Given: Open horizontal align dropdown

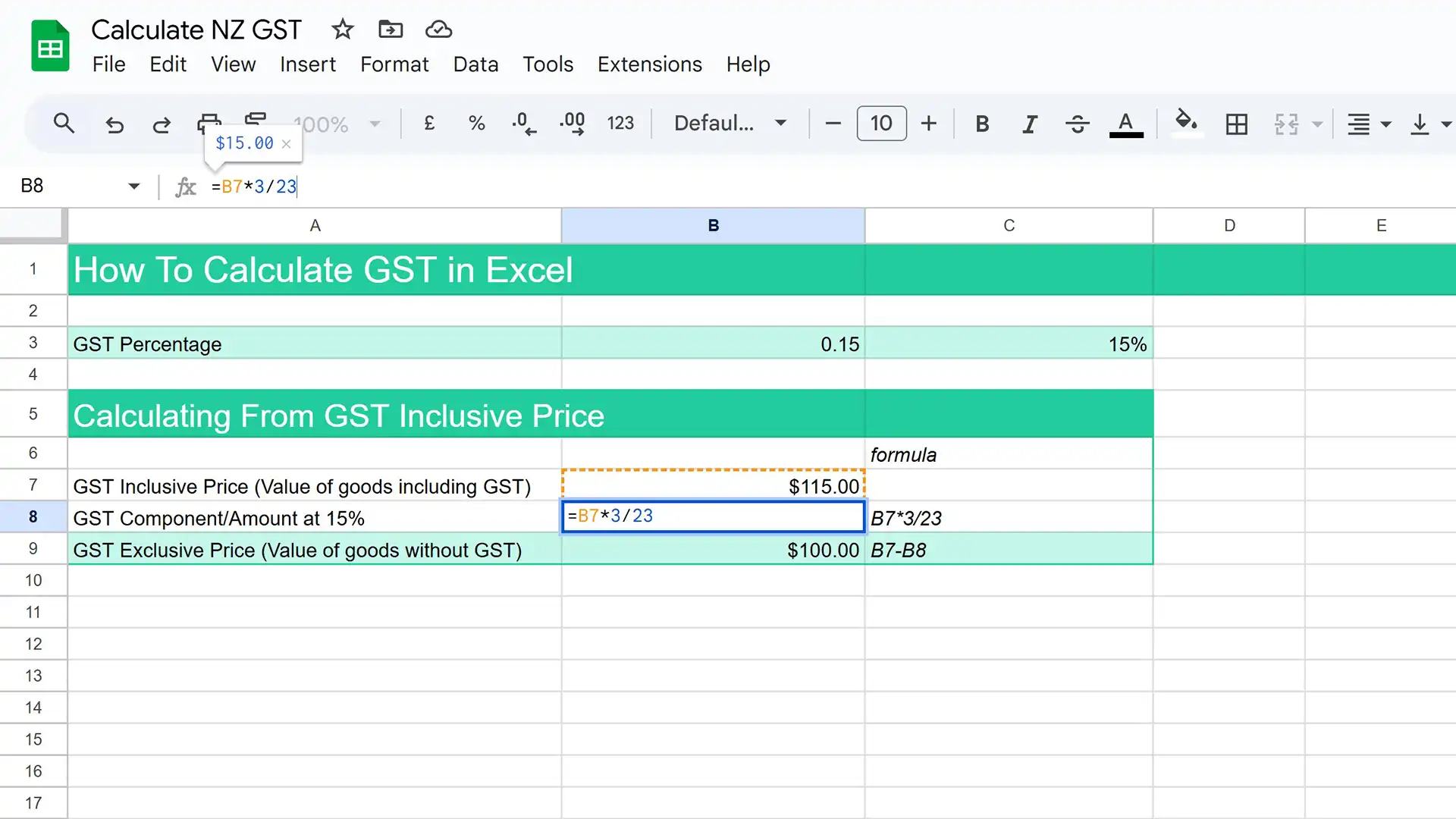Looking at the screenshot, I should [x=1368, y=124].
